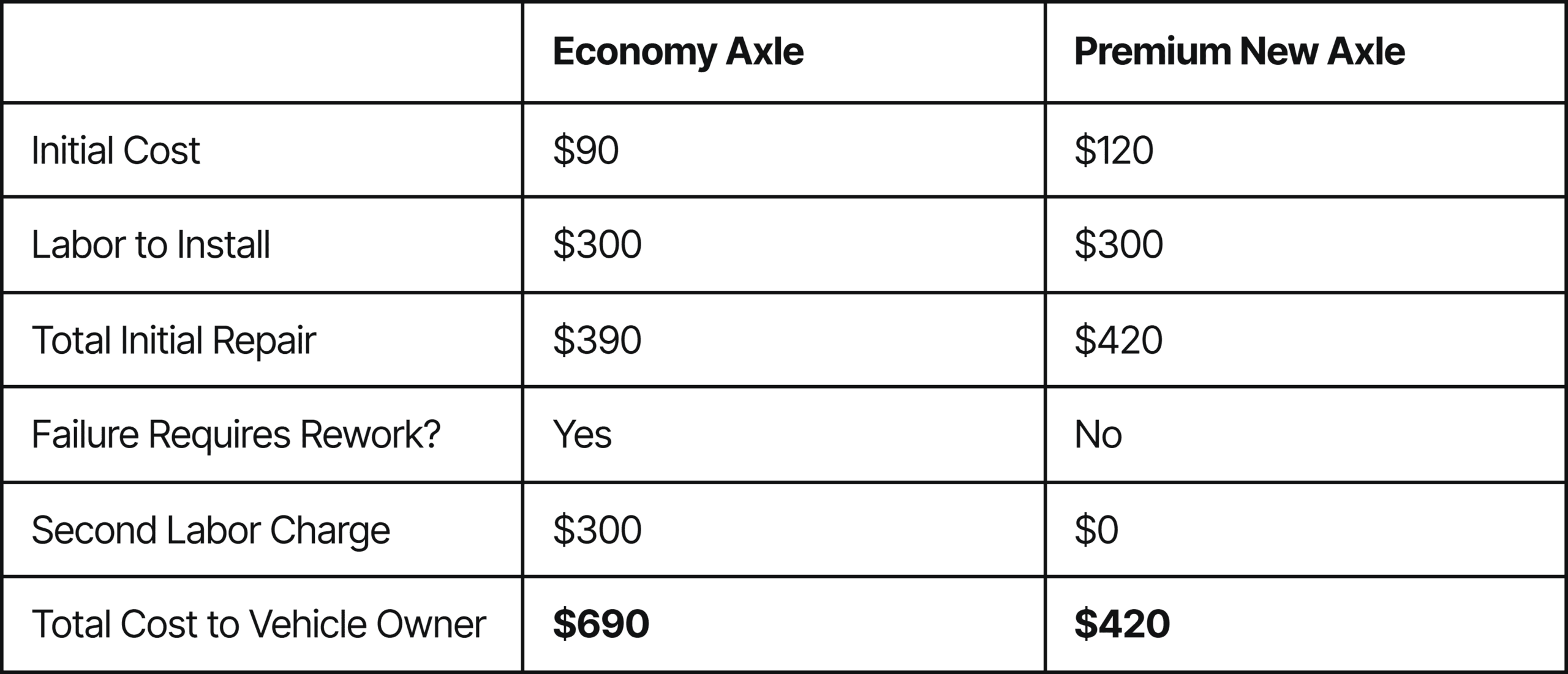1568x674 pixels.
Task: Select the Failure Requires Rework? label
Action: click(236, 435)
